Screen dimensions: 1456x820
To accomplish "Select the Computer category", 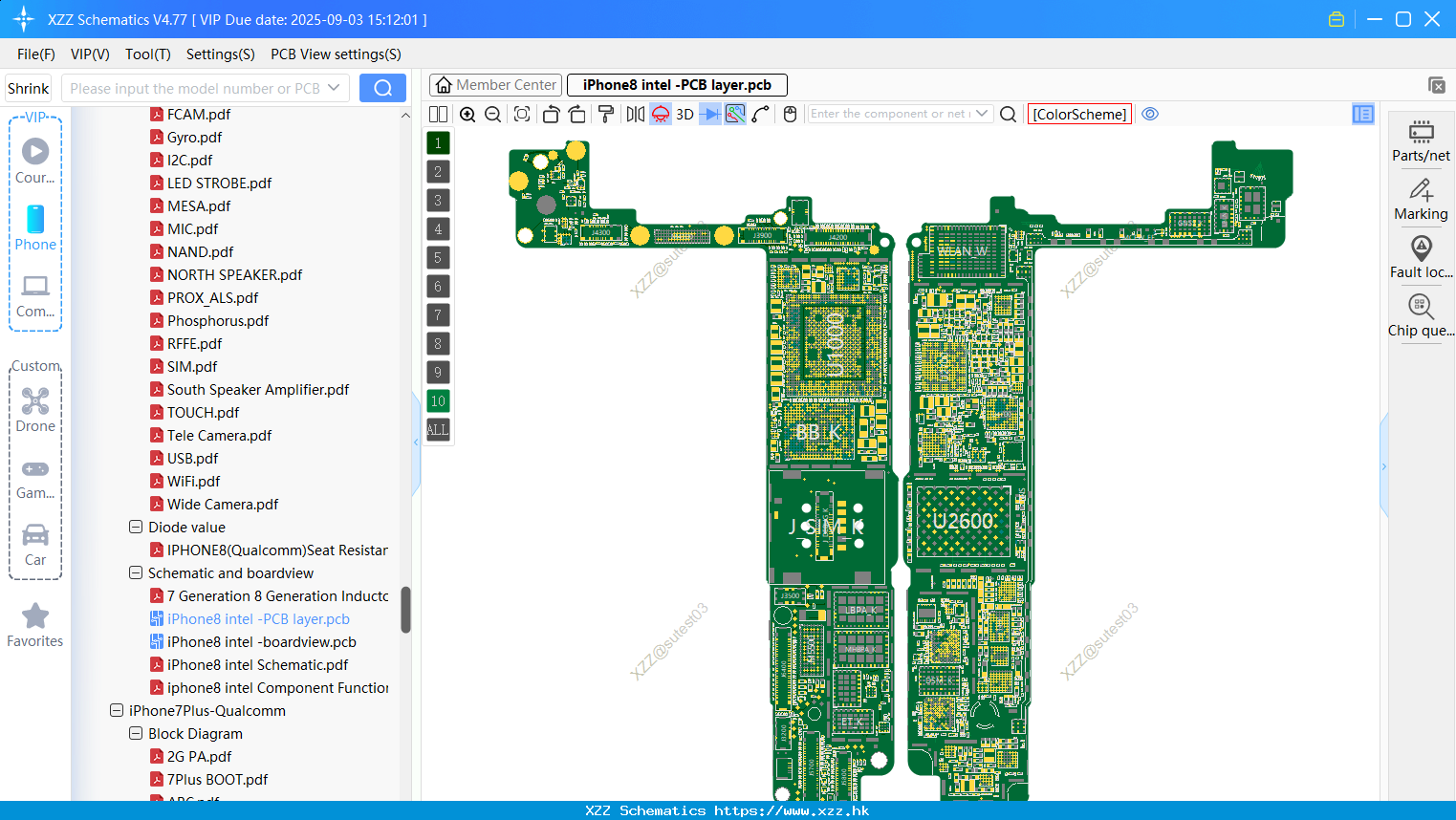I will 35,296.
